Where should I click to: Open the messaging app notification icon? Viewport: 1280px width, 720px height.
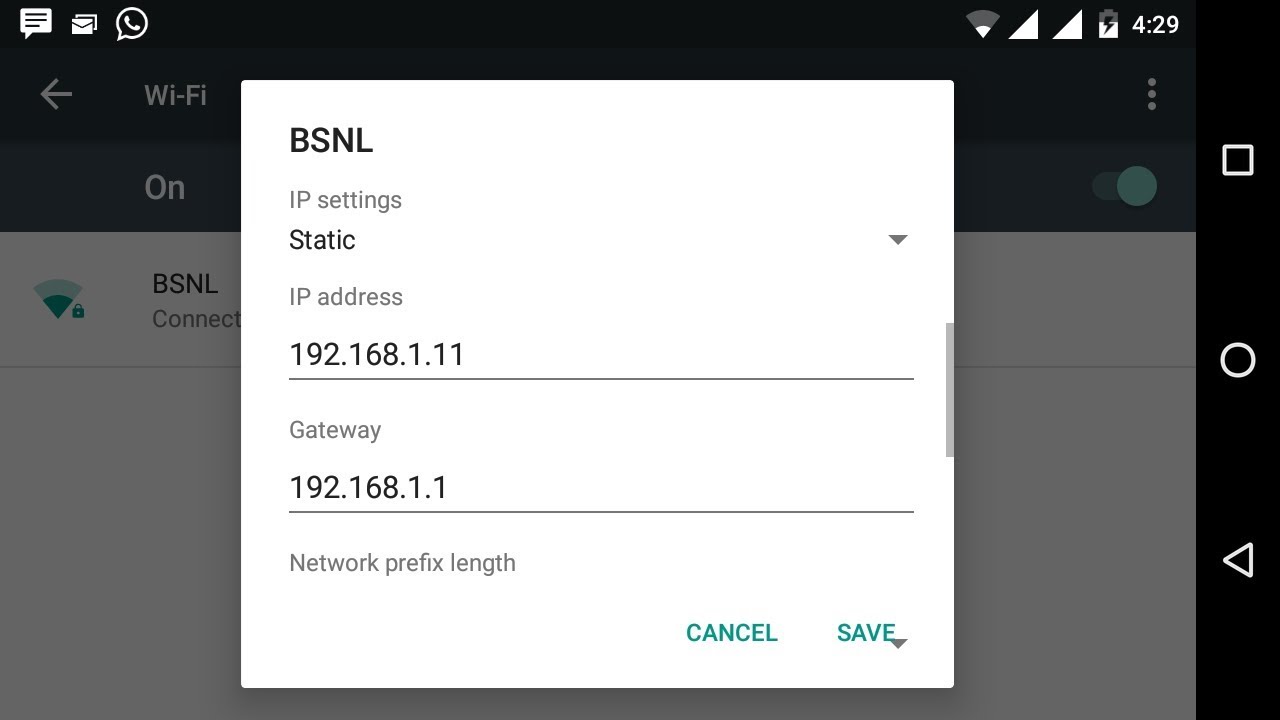click(x=35, y=22)
